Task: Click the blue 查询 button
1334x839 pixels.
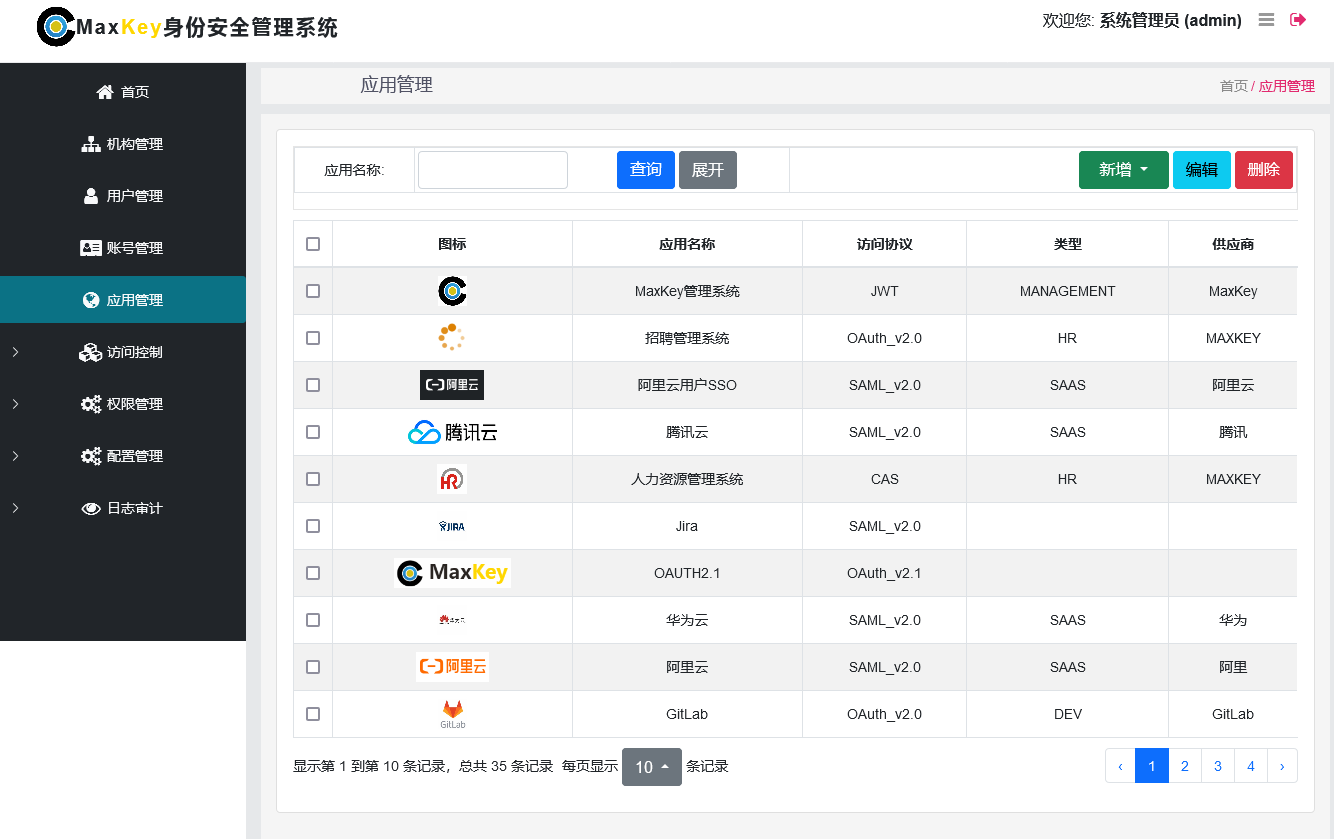Action: tap(645, 170)
